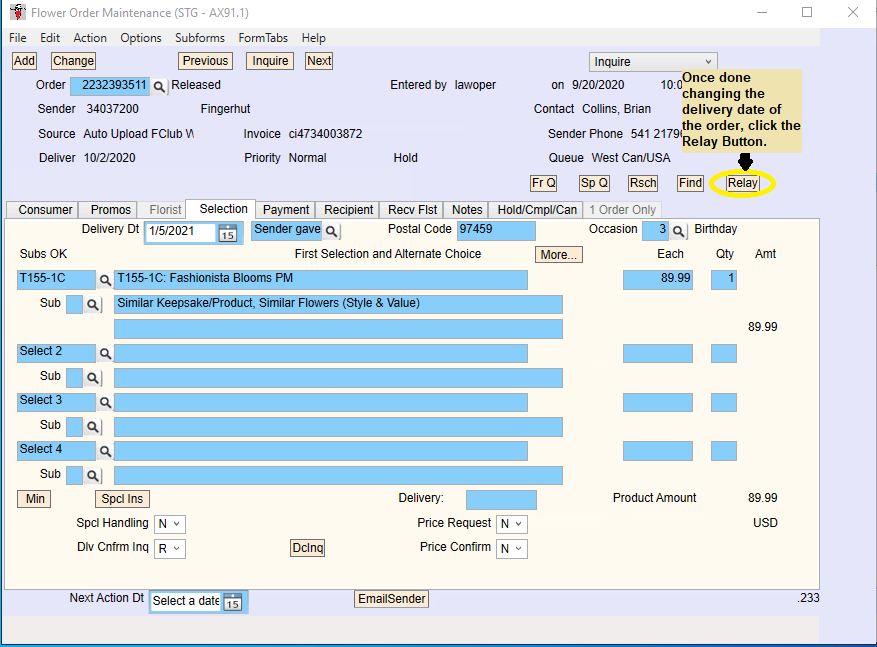Open the Subforms menu

[x=200, y=38]
